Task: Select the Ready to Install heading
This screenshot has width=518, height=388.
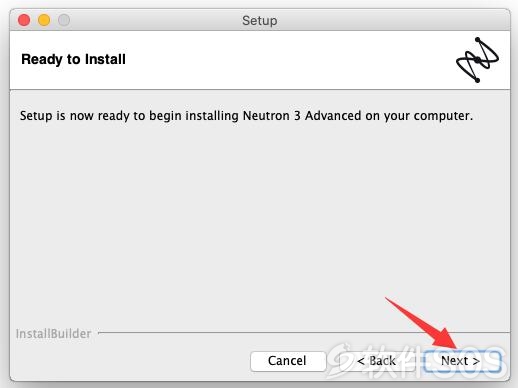Action: [73, 59]
